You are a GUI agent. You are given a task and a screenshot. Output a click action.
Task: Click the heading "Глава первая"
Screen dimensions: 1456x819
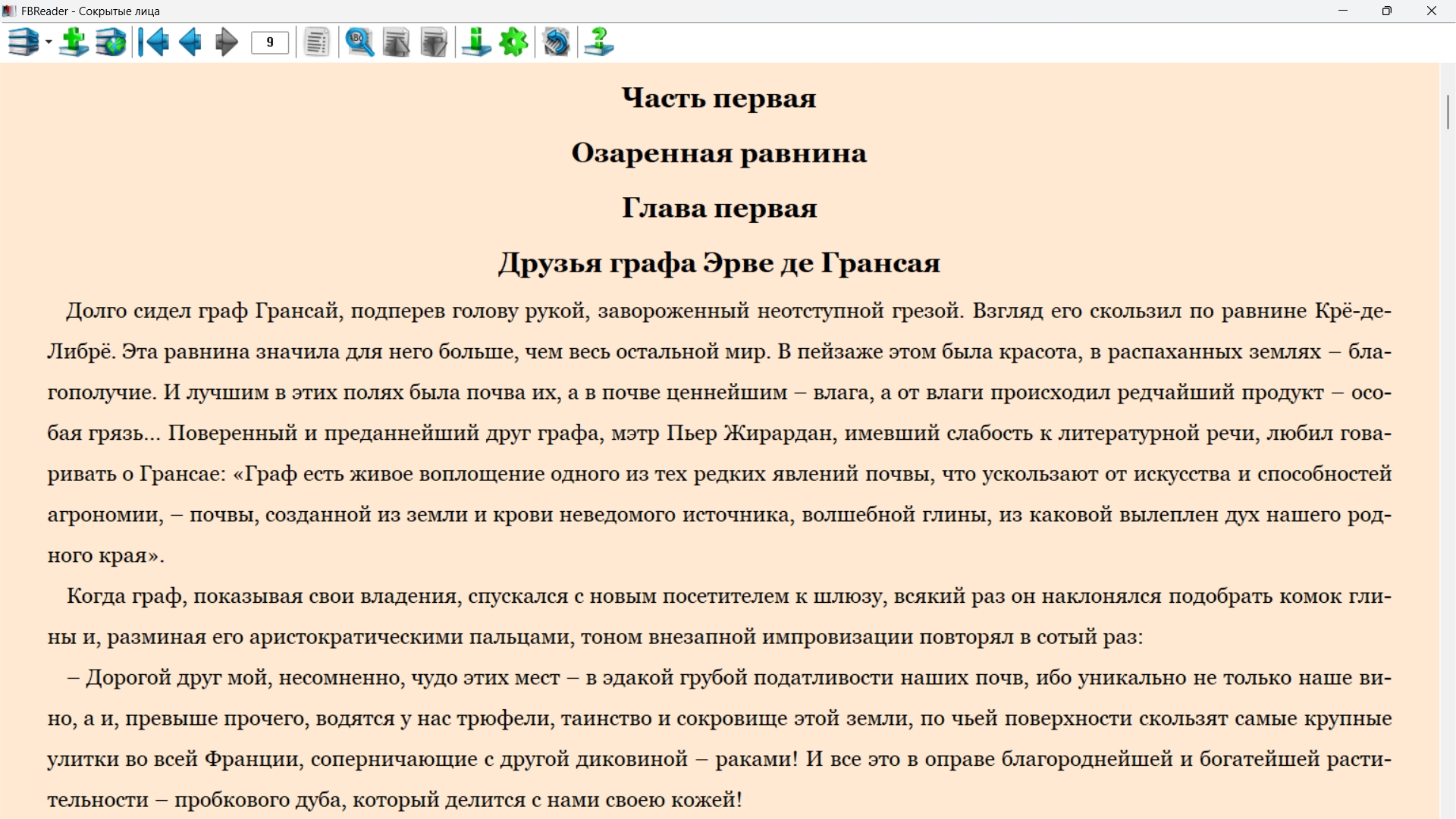coord(719,208)
